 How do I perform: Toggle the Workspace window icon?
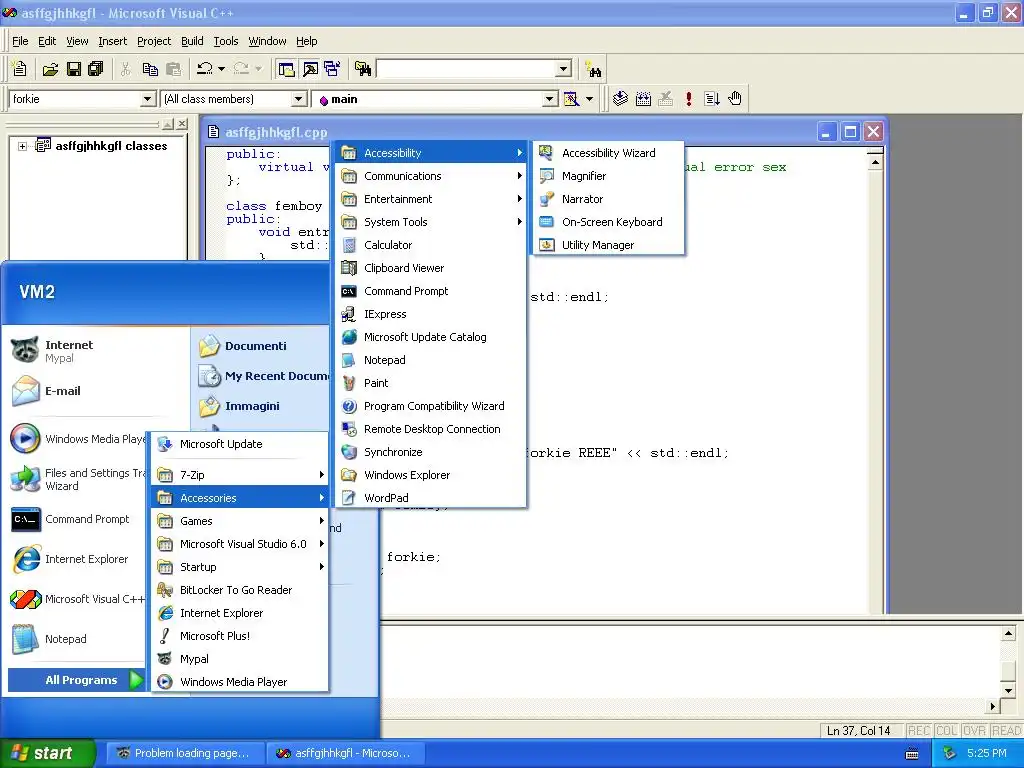[286, 69]
